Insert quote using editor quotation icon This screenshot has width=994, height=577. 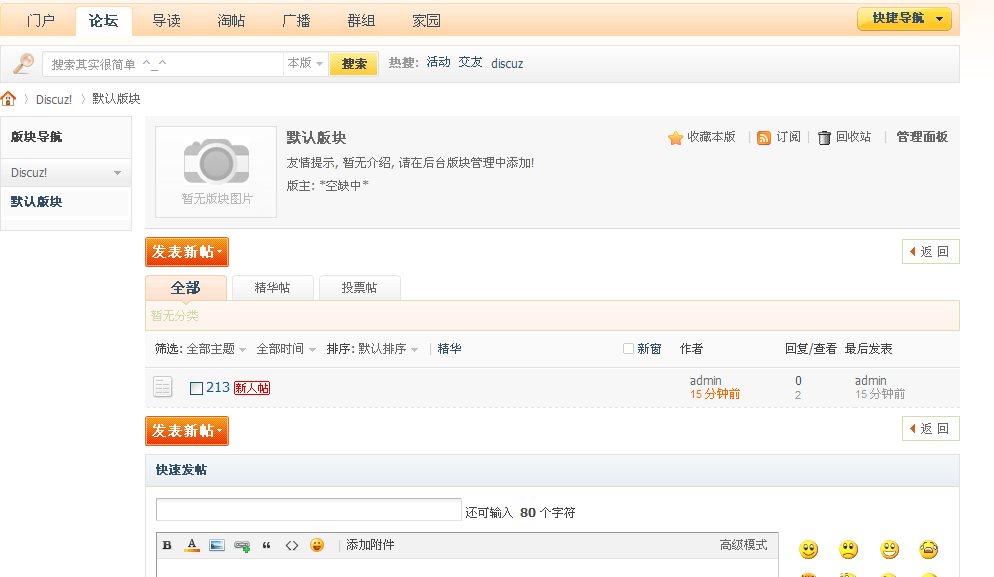pos(267,545)
